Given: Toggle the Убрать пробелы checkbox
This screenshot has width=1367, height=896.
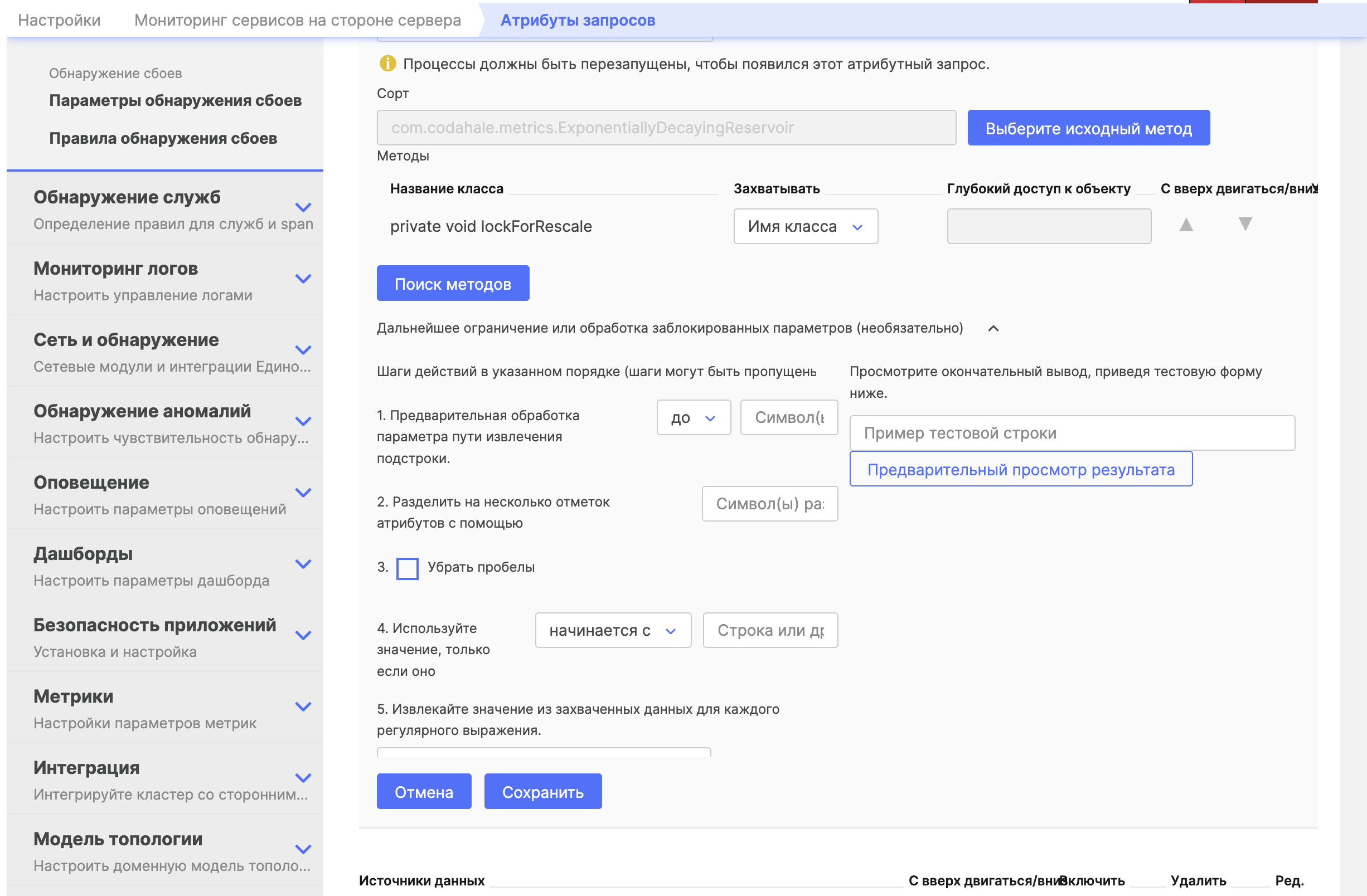Looking at the screenshot, I should pyautogui.click(x=407, y=568).
